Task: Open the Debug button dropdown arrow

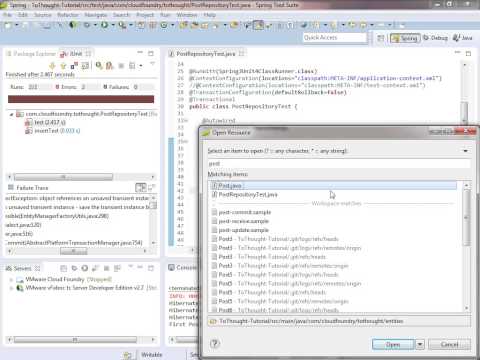Action: pyautogui.click(x=95, y=25)
